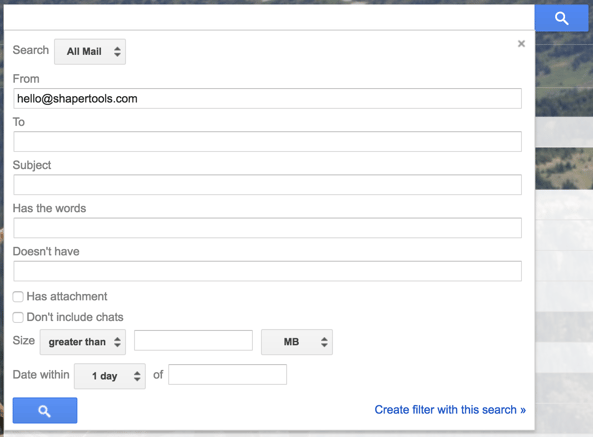
Task: Click the size value input box
Action: pos(193,341)
